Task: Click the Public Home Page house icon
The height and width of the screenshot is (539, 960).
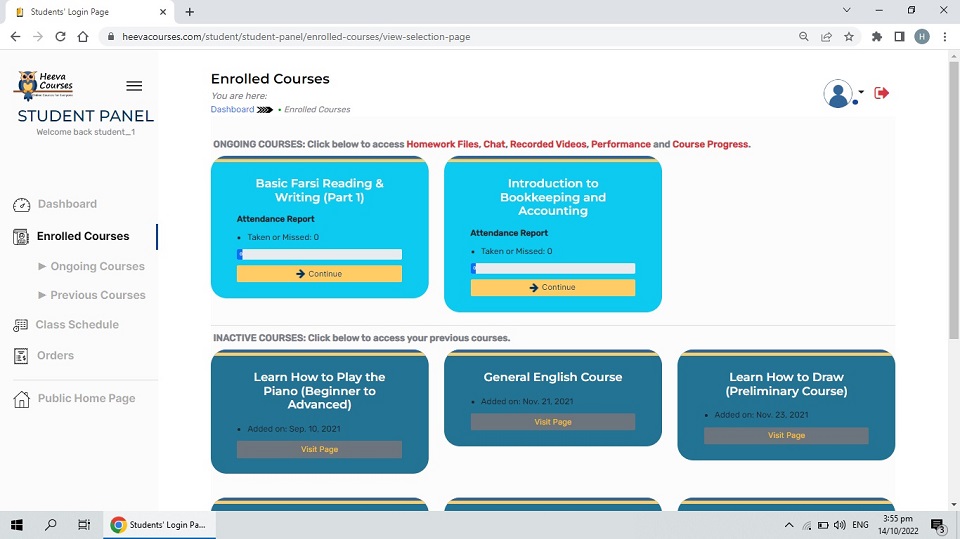Action: tap(21, 399)
